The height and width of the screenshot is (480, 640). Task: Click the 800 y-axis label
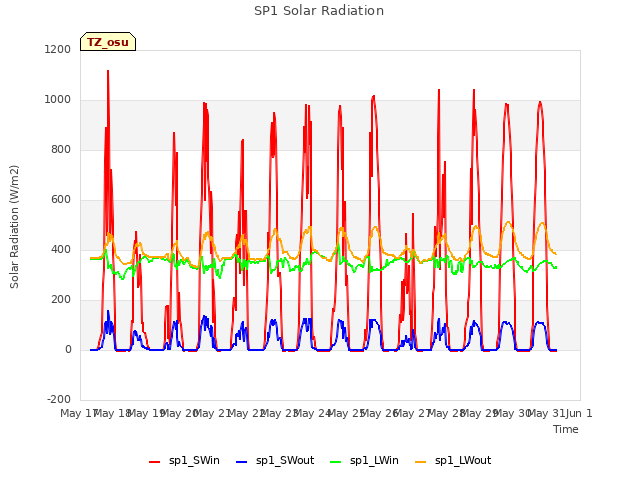click(61, 149)
